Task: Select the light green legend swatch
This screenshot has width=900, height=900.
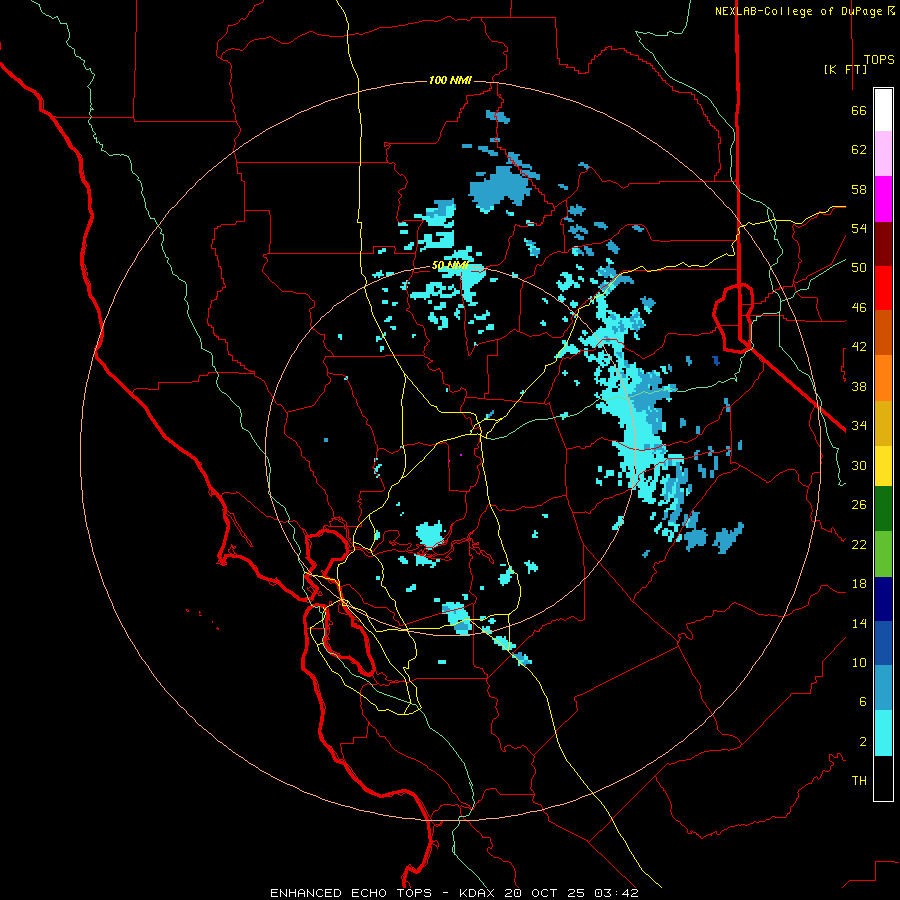Action: point(883,554)
